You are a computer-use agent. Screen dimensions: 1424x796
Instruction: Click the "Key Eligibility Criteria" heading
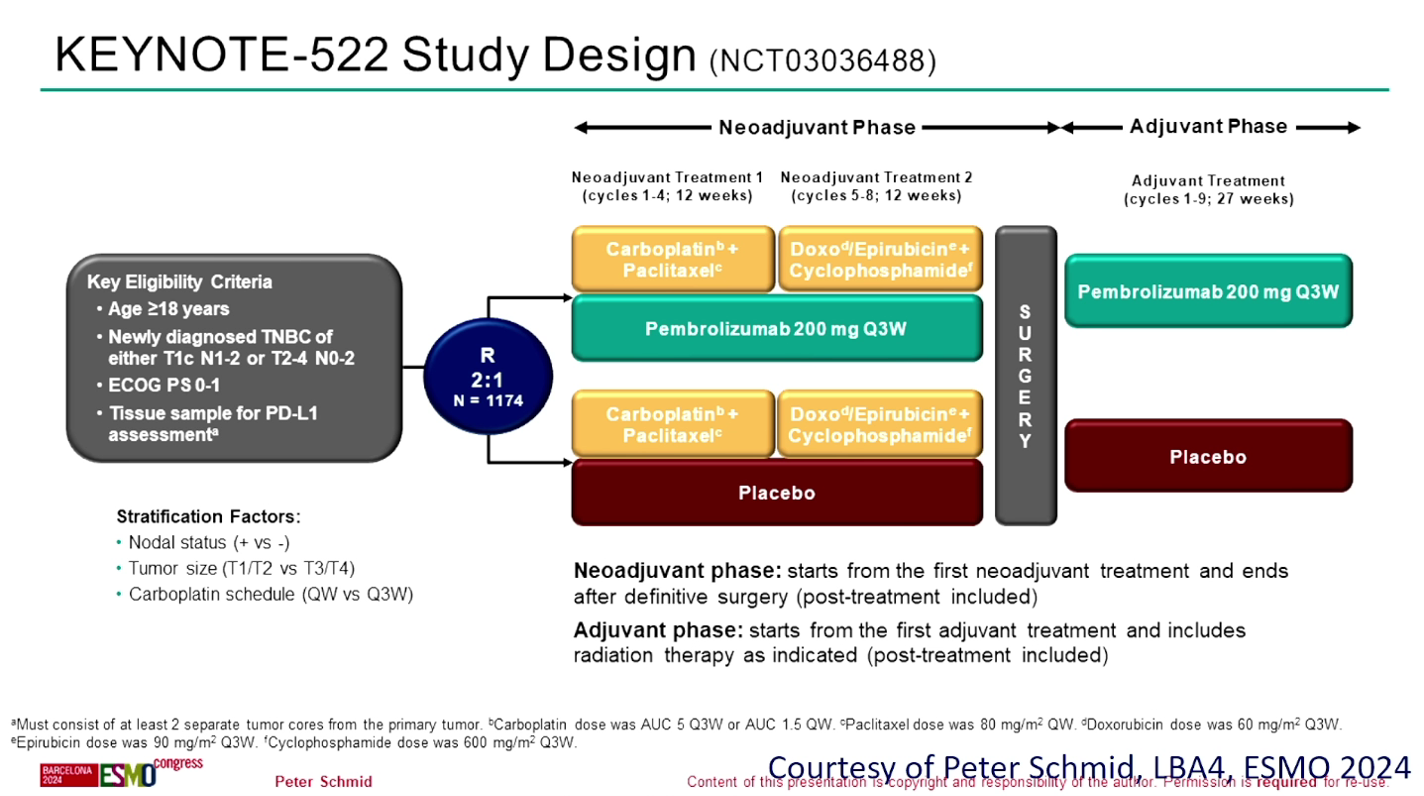tap(179, 281)
